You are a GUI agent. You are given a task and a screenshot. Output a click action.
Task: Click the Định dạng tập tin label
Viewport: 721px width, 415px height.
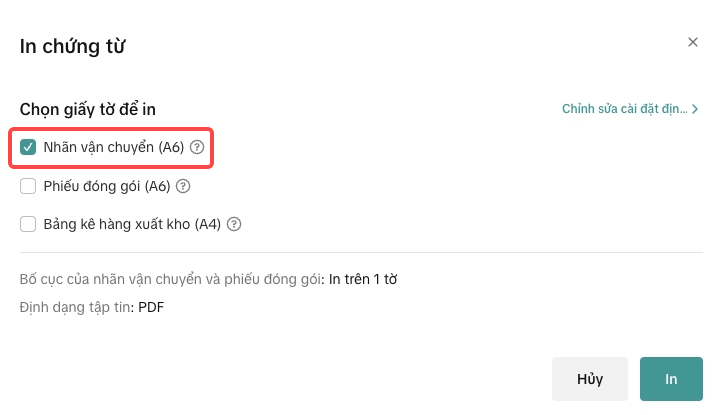pos(76,307)
